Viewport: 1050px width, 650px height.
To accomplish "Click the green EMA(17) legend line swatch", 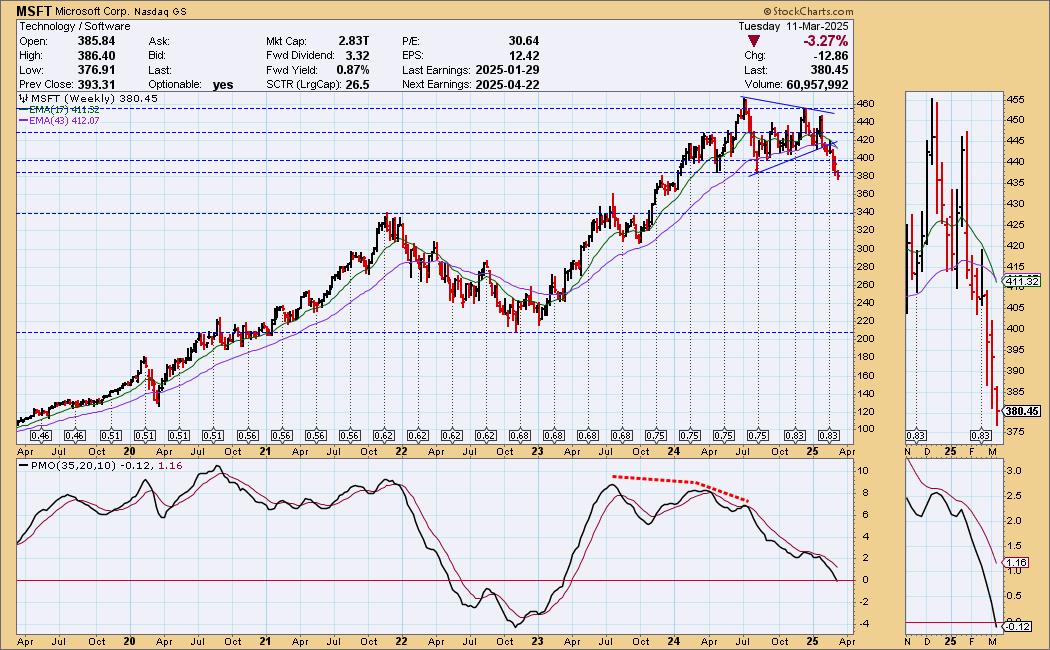I will tap(24, 110).
